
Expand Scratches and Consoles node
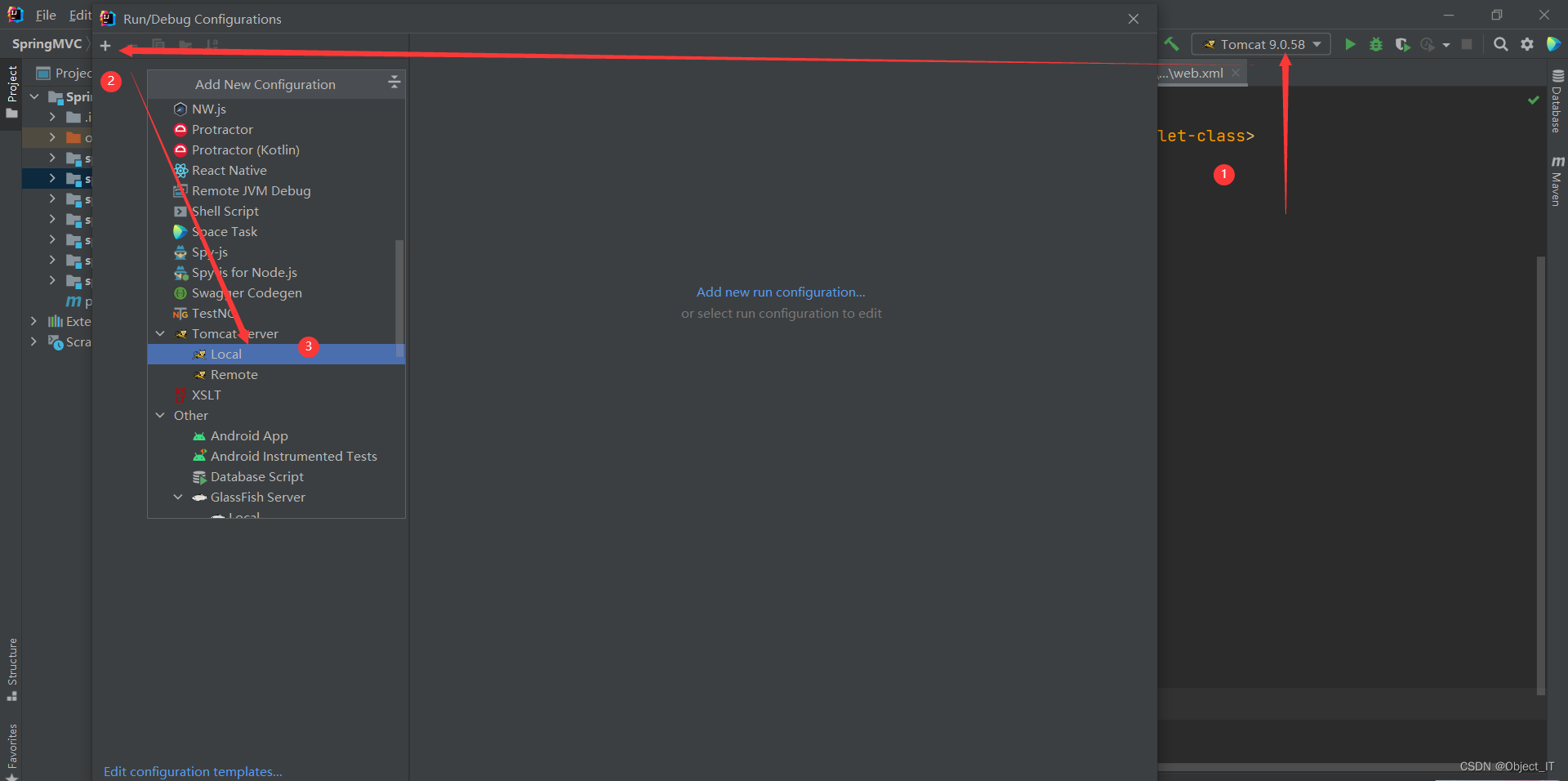(33, 341)
